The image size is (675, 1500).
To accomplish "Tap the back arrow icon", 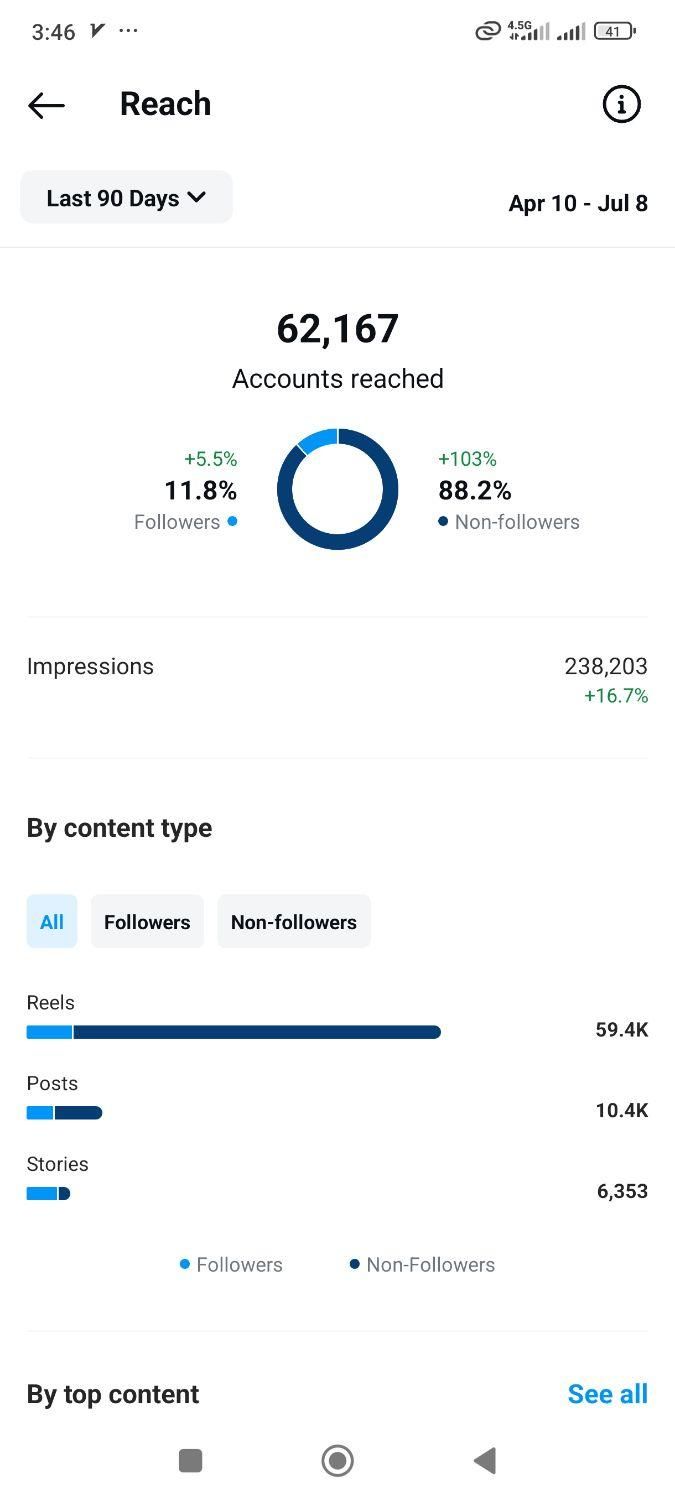I will pos(46,105).
